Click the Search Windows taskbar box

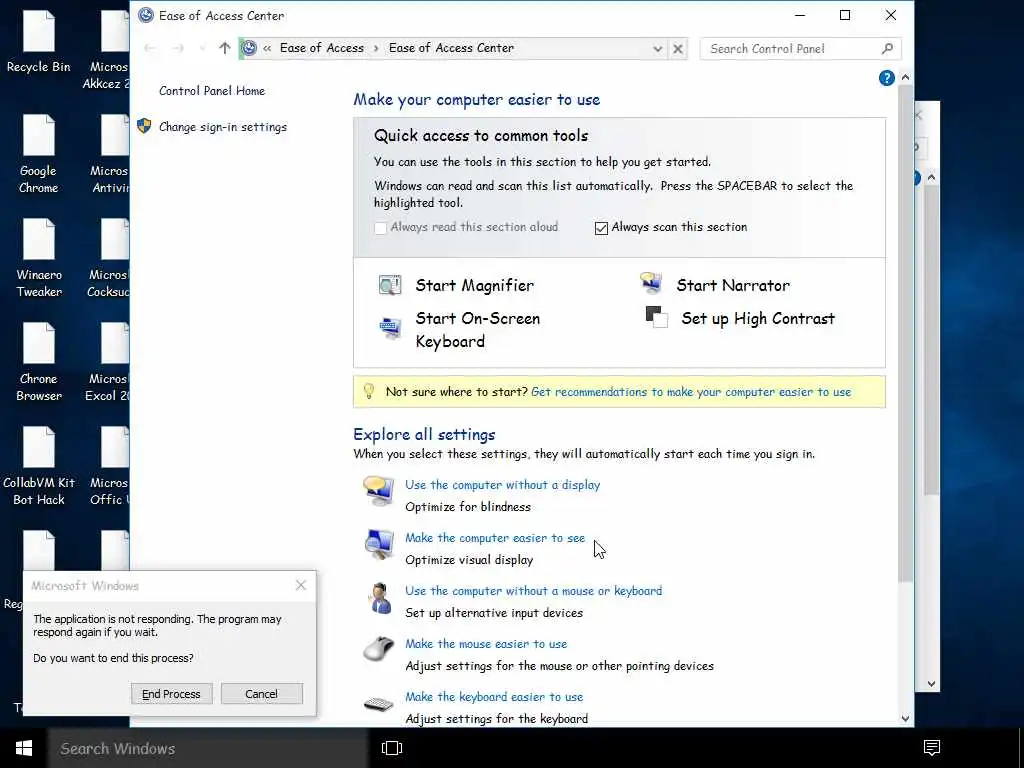pyautogui.click(x=208, y=748)
